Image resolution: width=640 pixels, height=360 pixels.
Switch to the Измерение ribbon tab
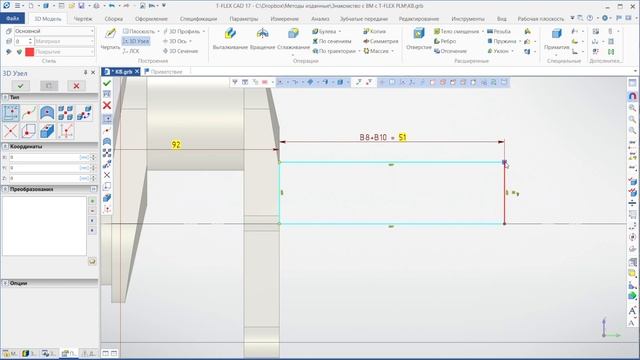click(284, 19)
